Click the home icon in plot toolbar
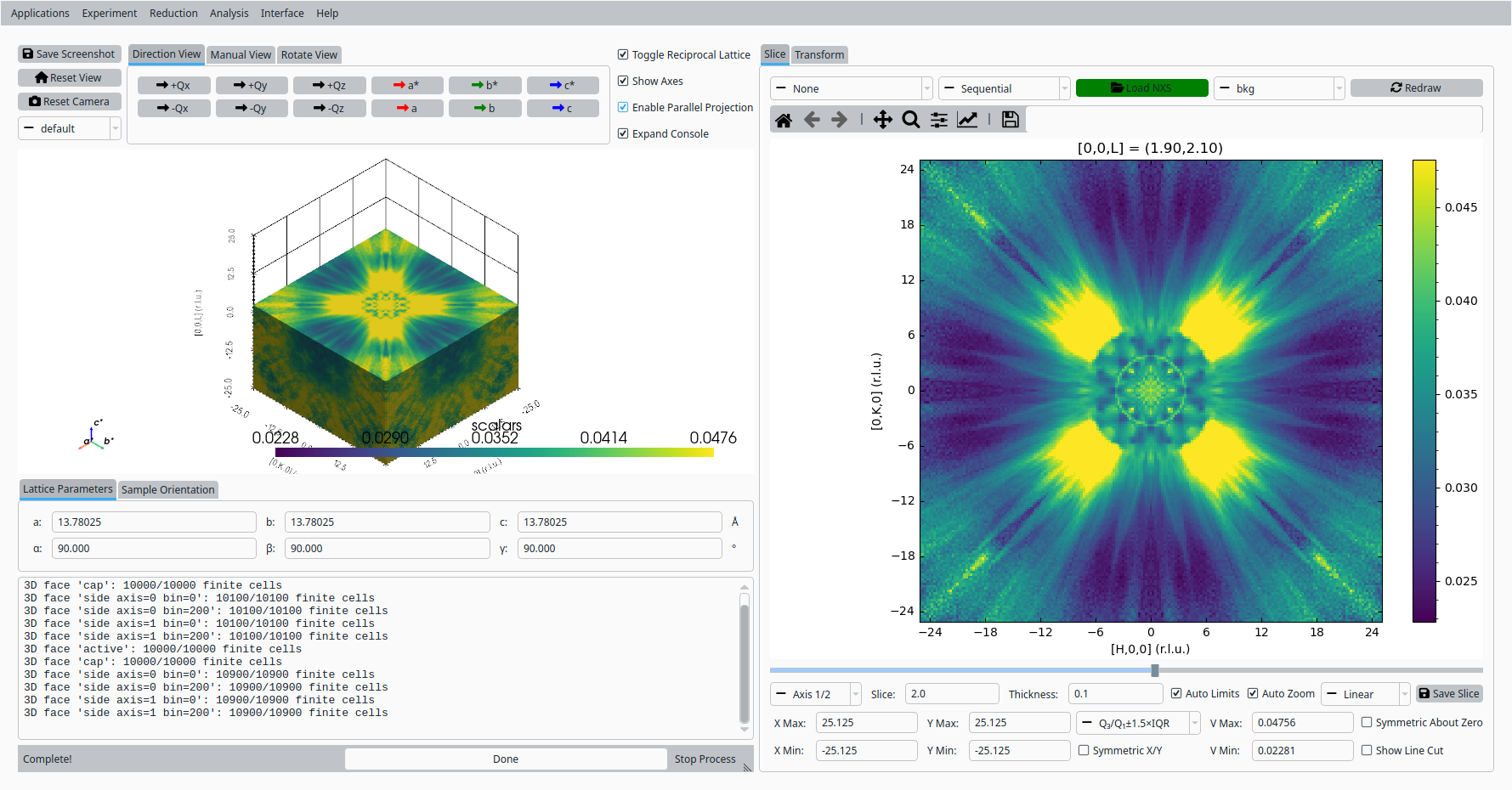Viewport: 1512px width, 790px height. tap(784, 120)
